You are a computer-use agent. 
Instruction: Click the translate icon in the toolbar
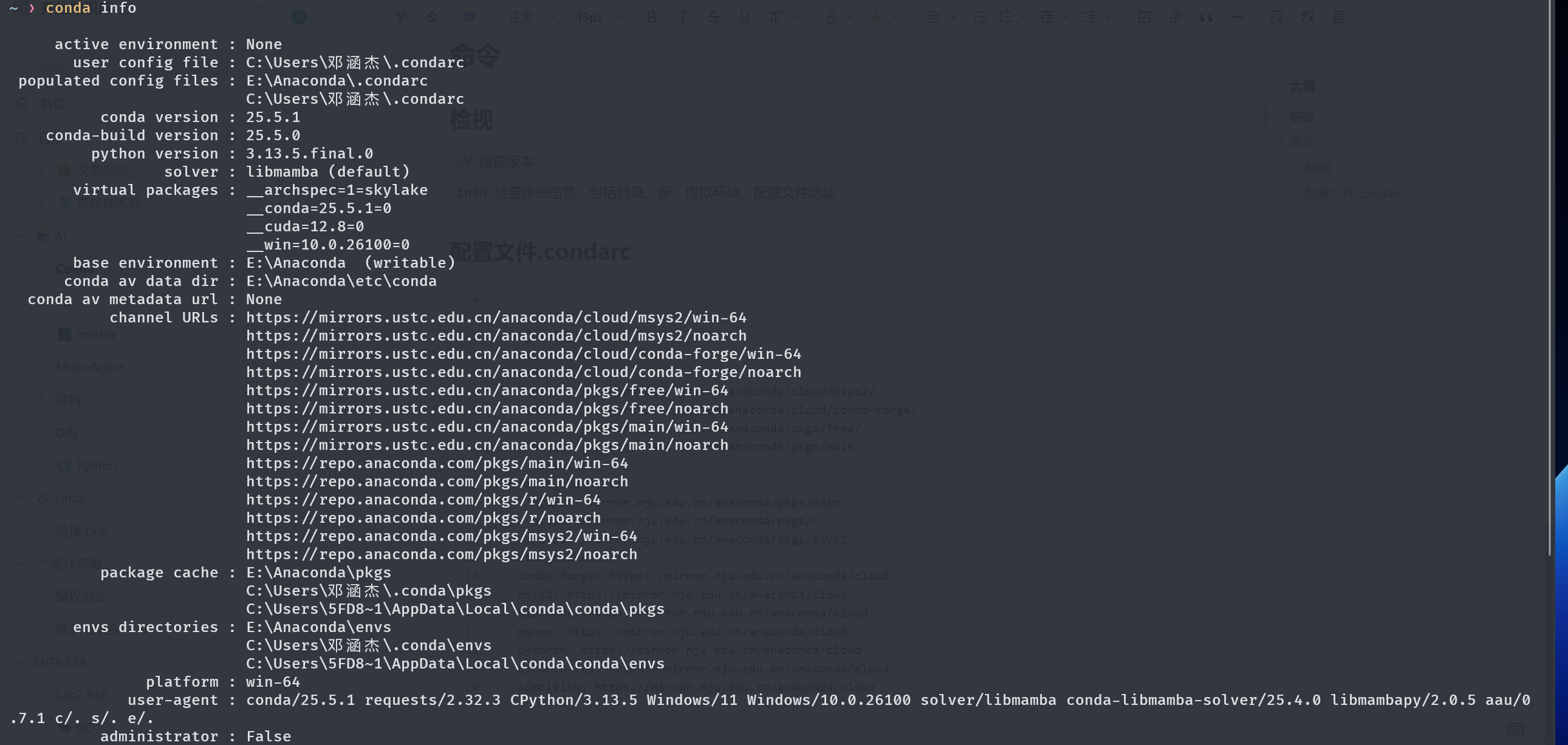tap(1307, 17)
